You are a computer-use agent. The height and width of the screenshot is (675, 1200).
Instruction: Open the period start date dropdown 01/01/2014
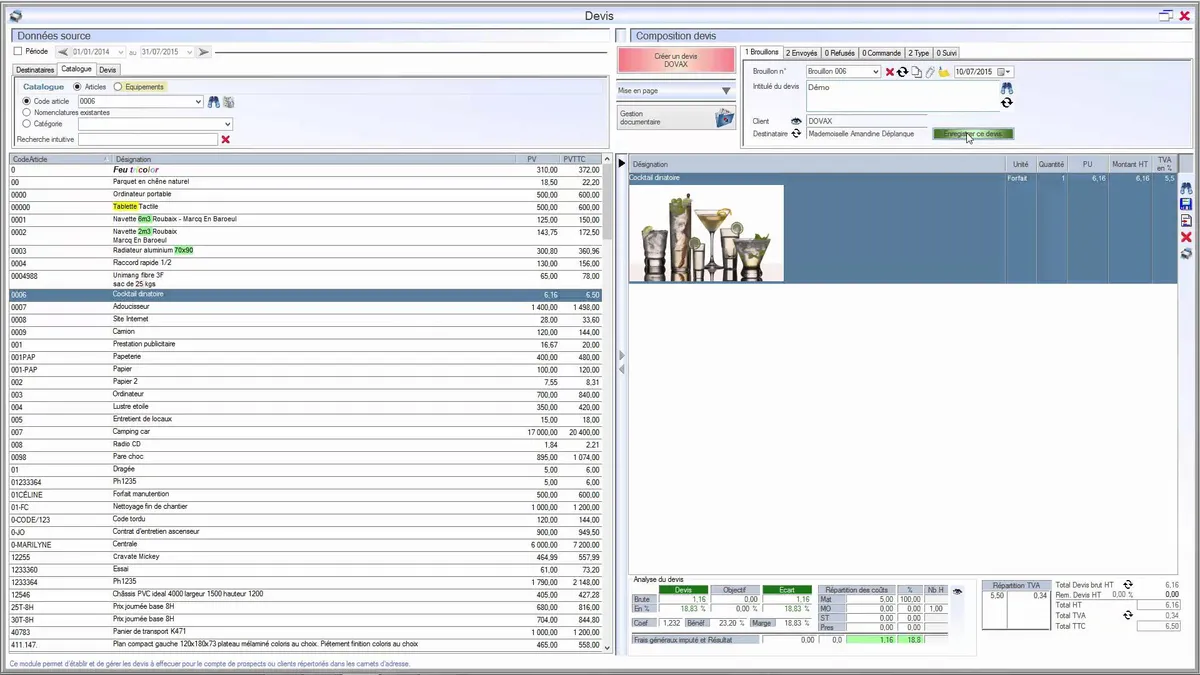121,51
